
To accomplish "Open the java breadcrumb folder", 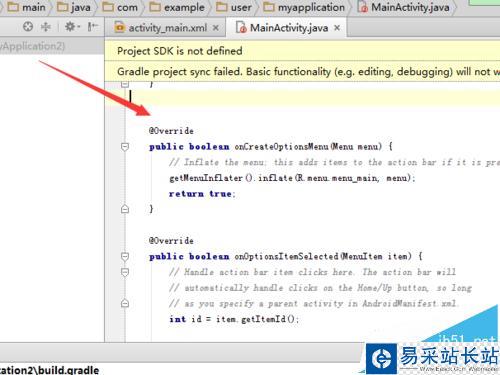I will tap(74, 7).
